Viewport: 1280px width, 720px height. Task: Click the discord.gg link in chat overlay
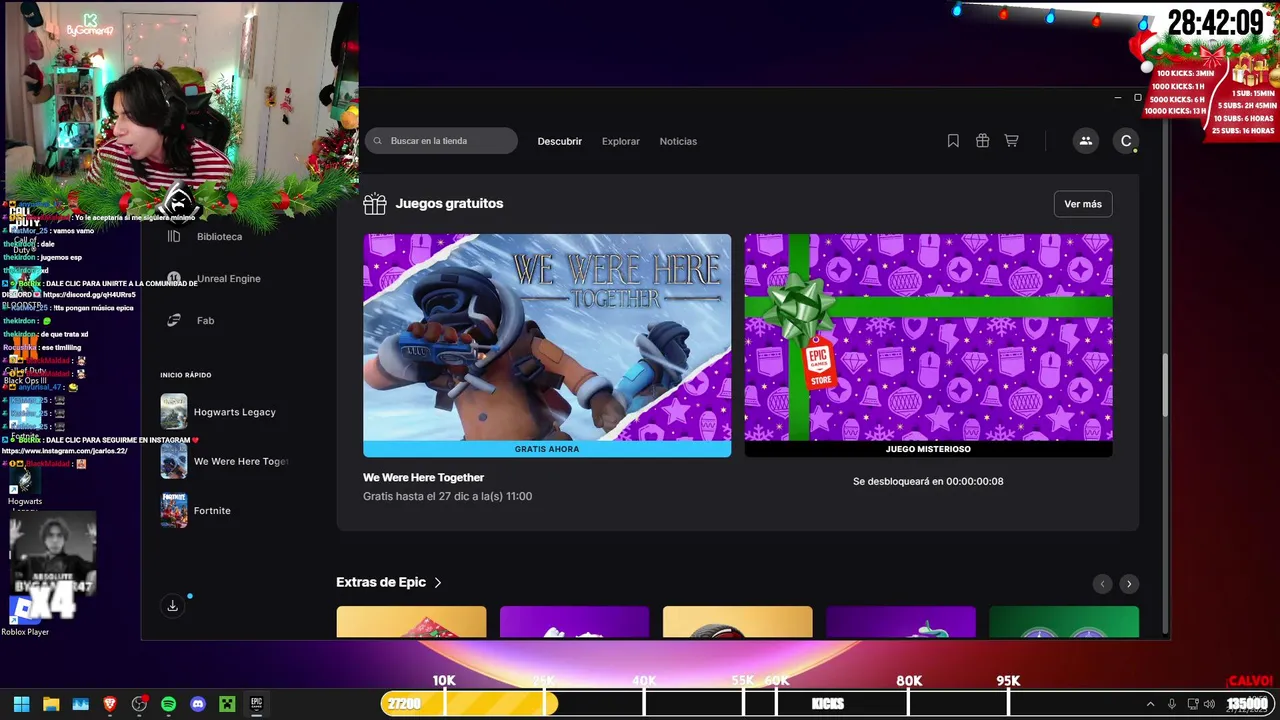[x=89, y=295]
